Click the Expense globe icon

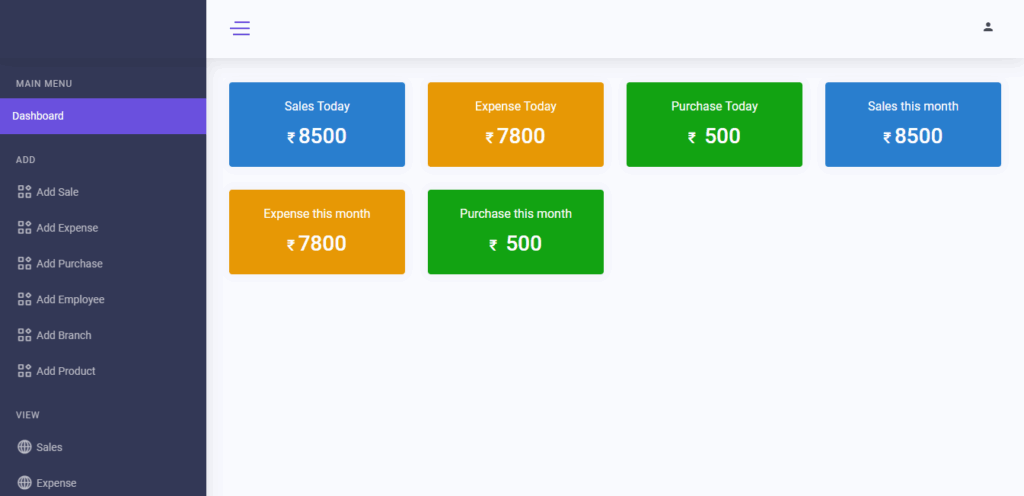point(25,483)
